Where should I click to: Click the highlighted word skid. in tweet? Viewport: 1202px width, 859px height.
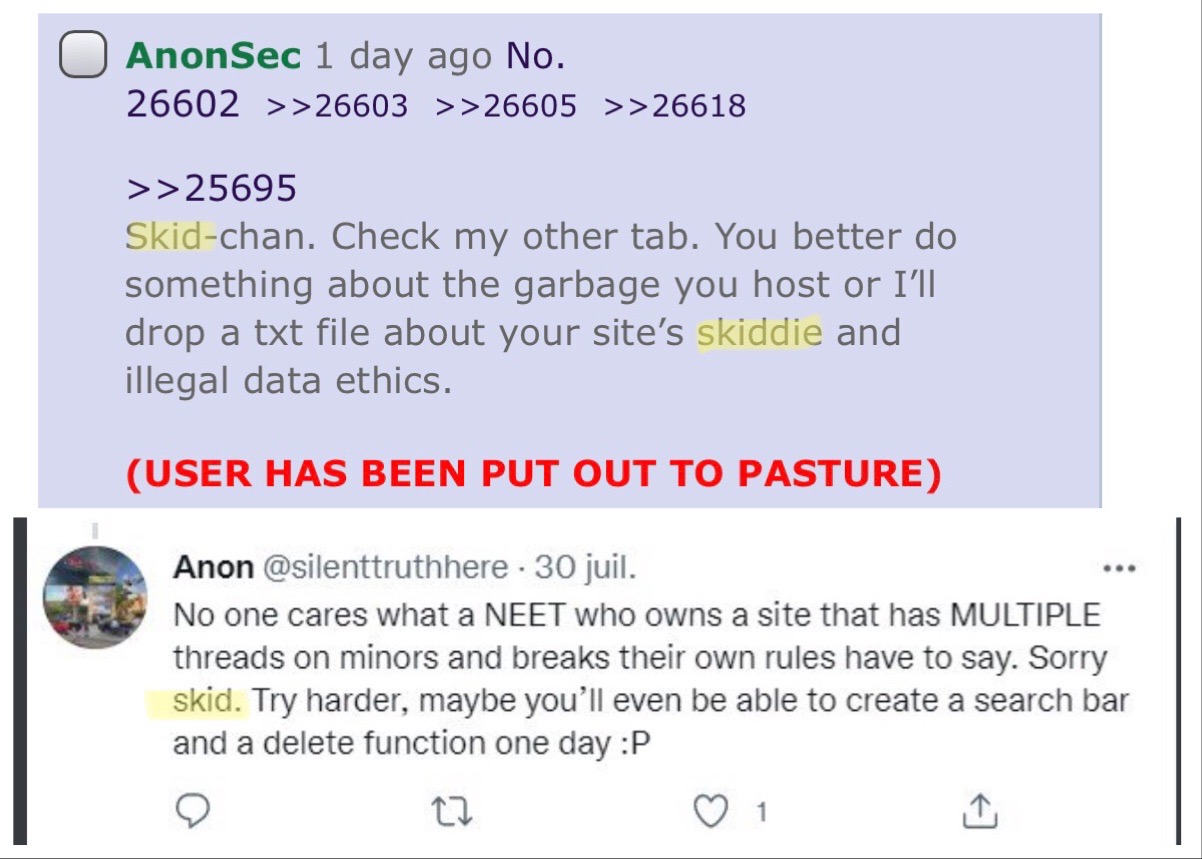pos(208,700)
